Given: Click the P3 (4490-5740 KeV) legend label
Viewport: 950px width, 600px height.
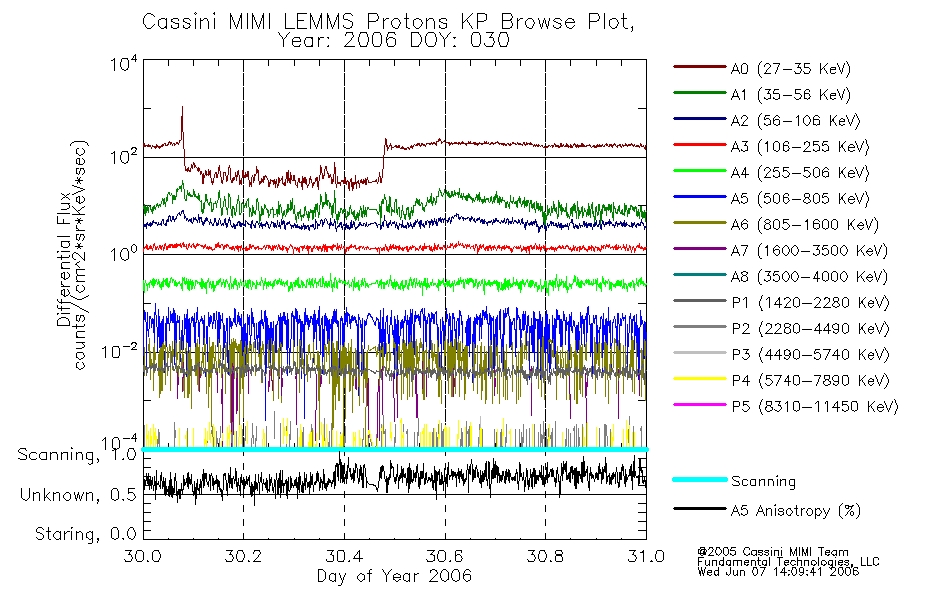Looking at the screenshot, I should 810,355.
